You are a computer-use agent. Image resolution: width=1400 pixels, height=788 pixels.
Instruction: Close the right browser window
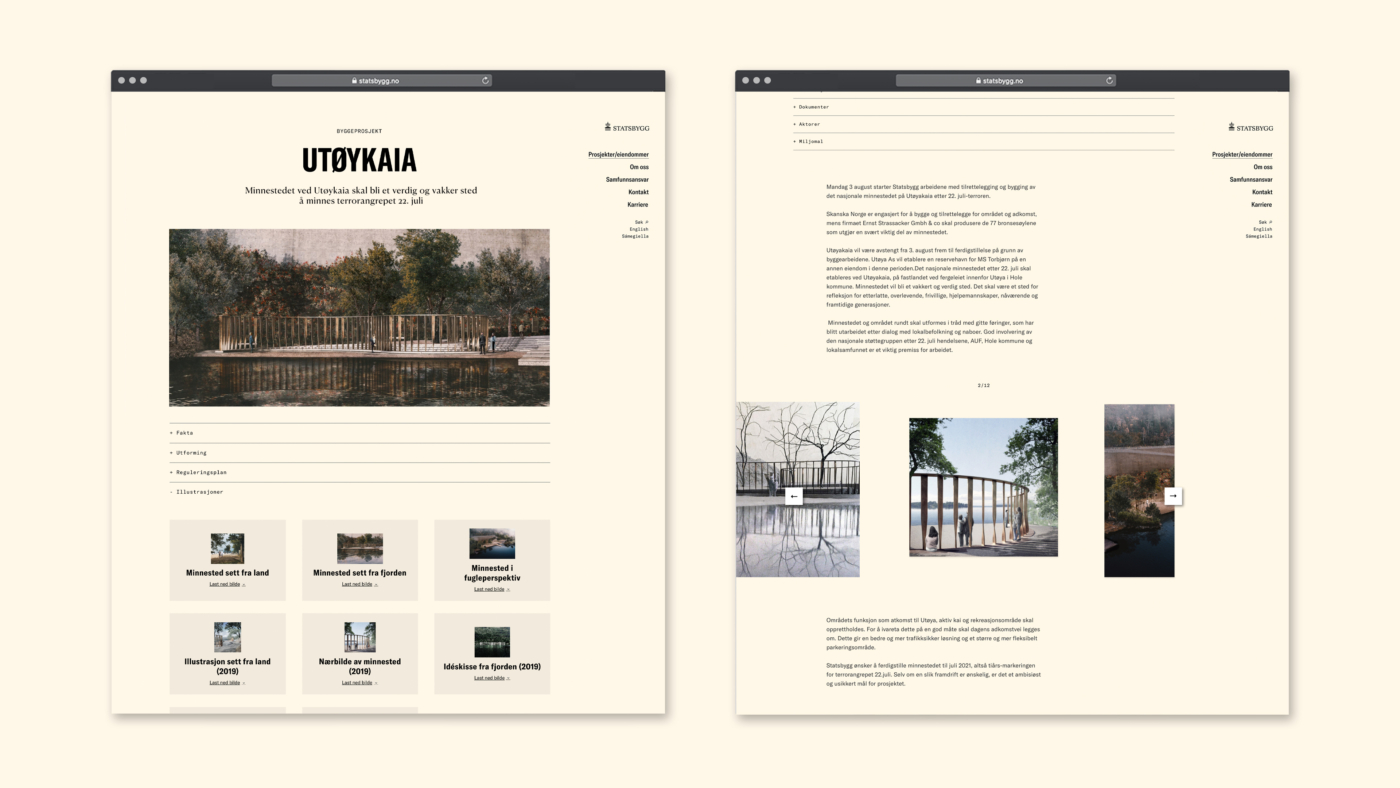(745, 80)
